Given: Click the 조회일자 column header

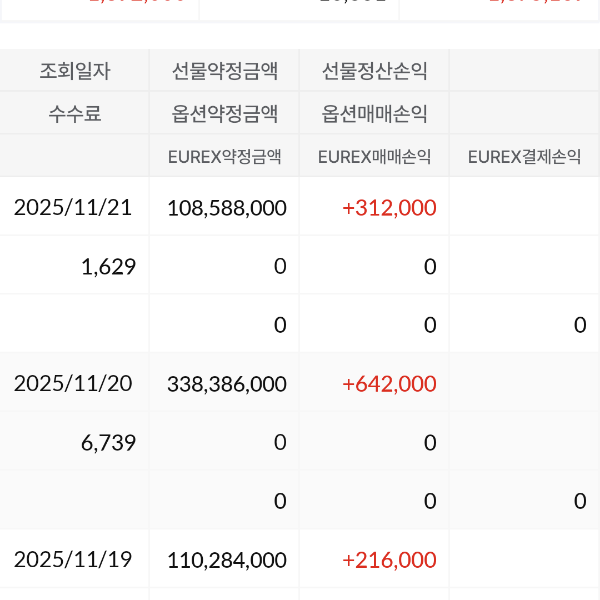Looking at the screenshot, I should pos(75,71).
